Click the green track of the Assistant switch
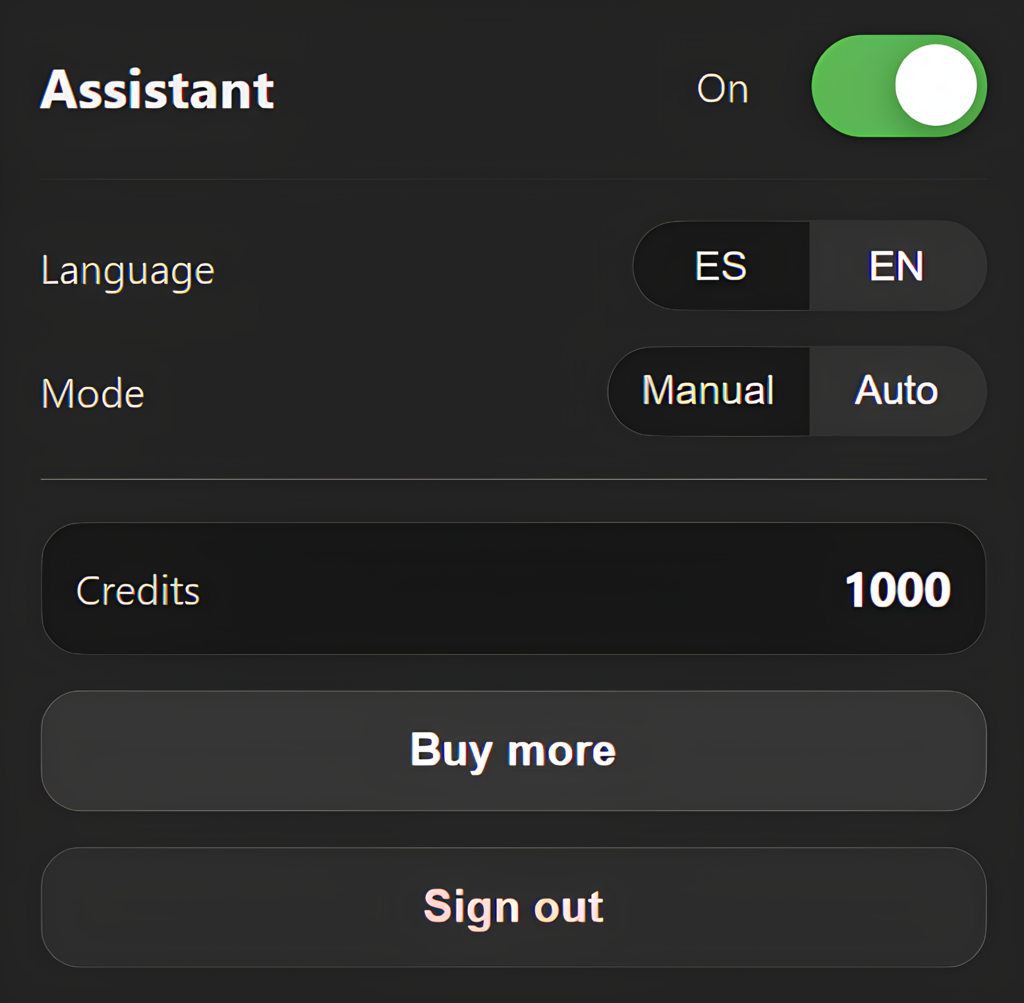Viewport: 1024px width, 1003px height. click(852, 86)
